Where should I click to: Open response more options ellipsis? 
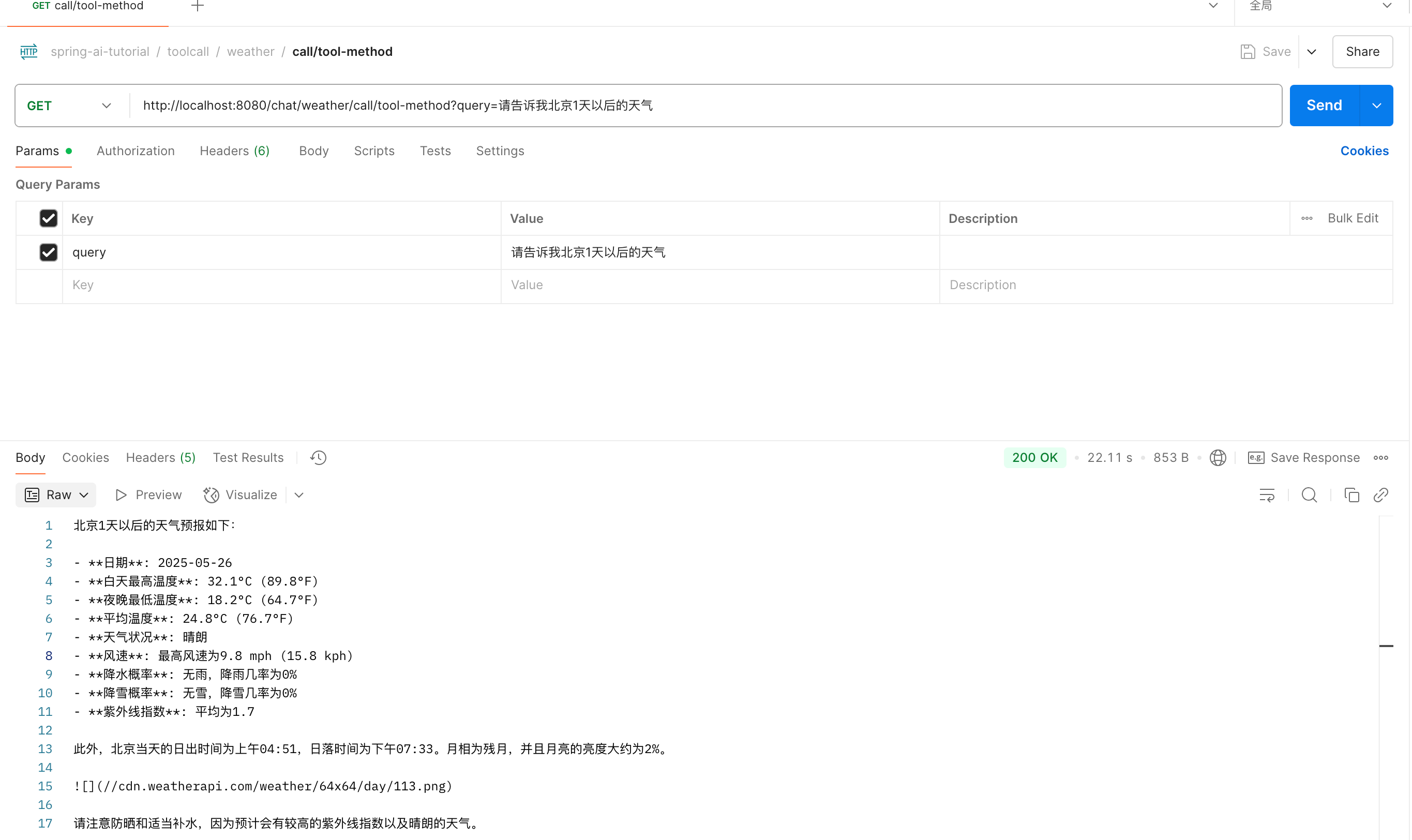(1381, 457)
